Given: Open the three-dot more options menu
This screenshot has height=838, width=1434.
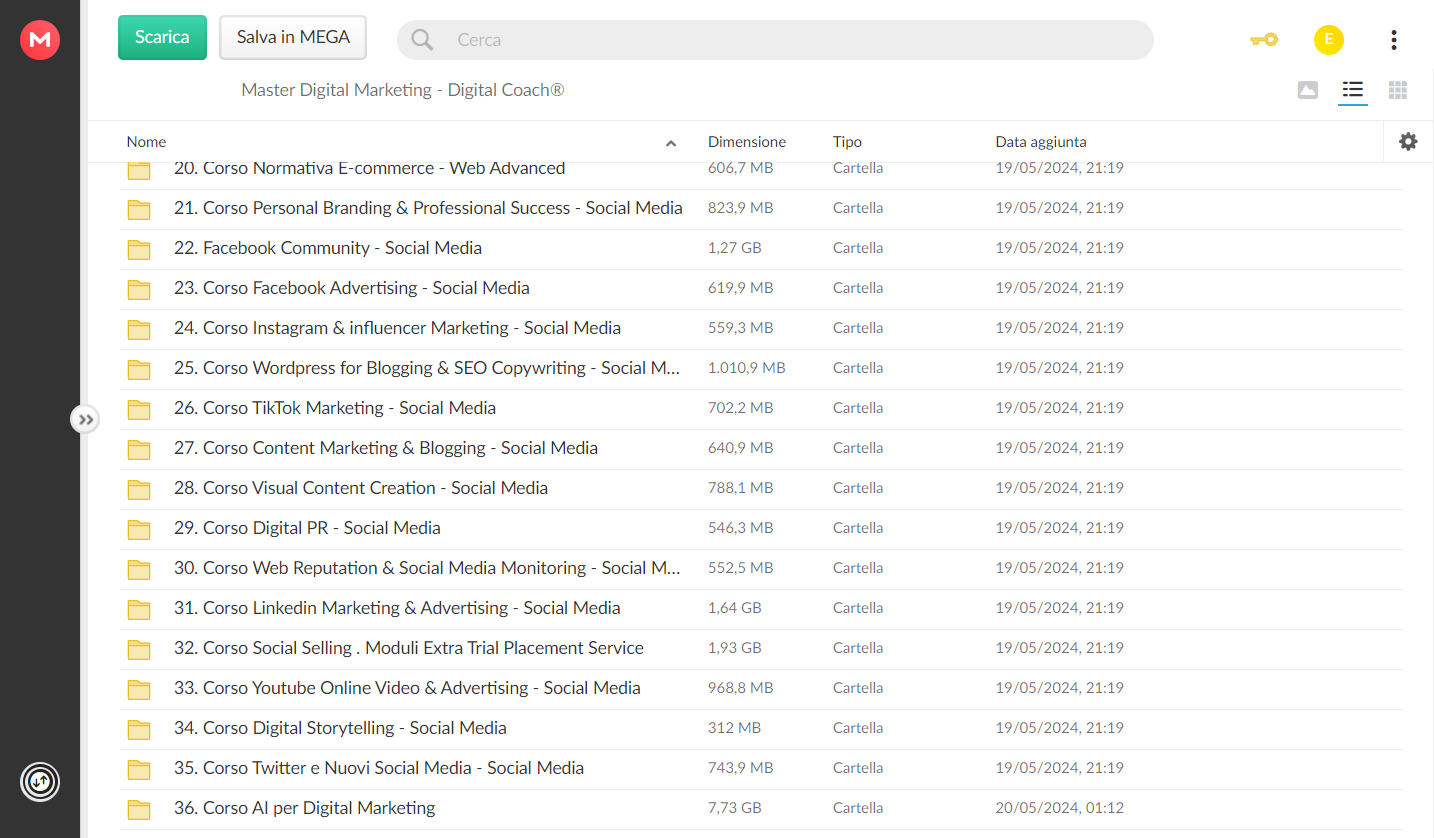Looking at the screenshot, I should (x=1394, y=40).
